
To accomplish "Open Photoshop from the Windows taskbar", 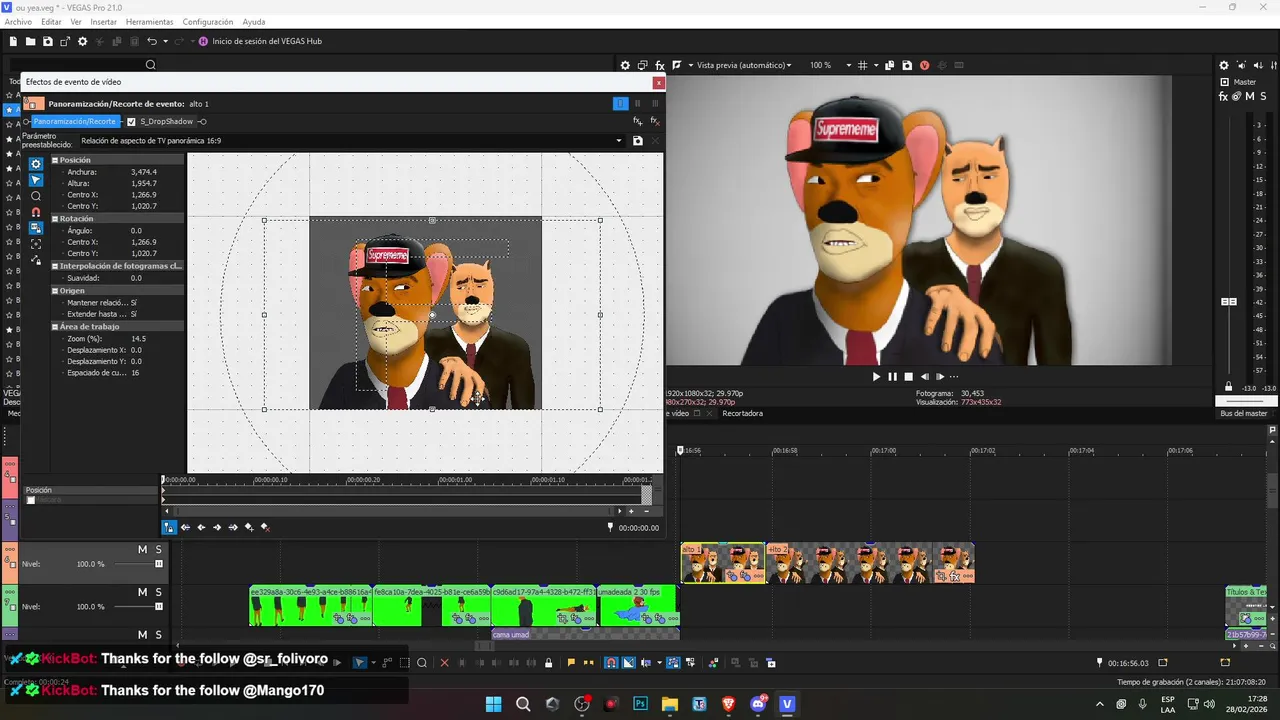I will [x=640, y=704].
